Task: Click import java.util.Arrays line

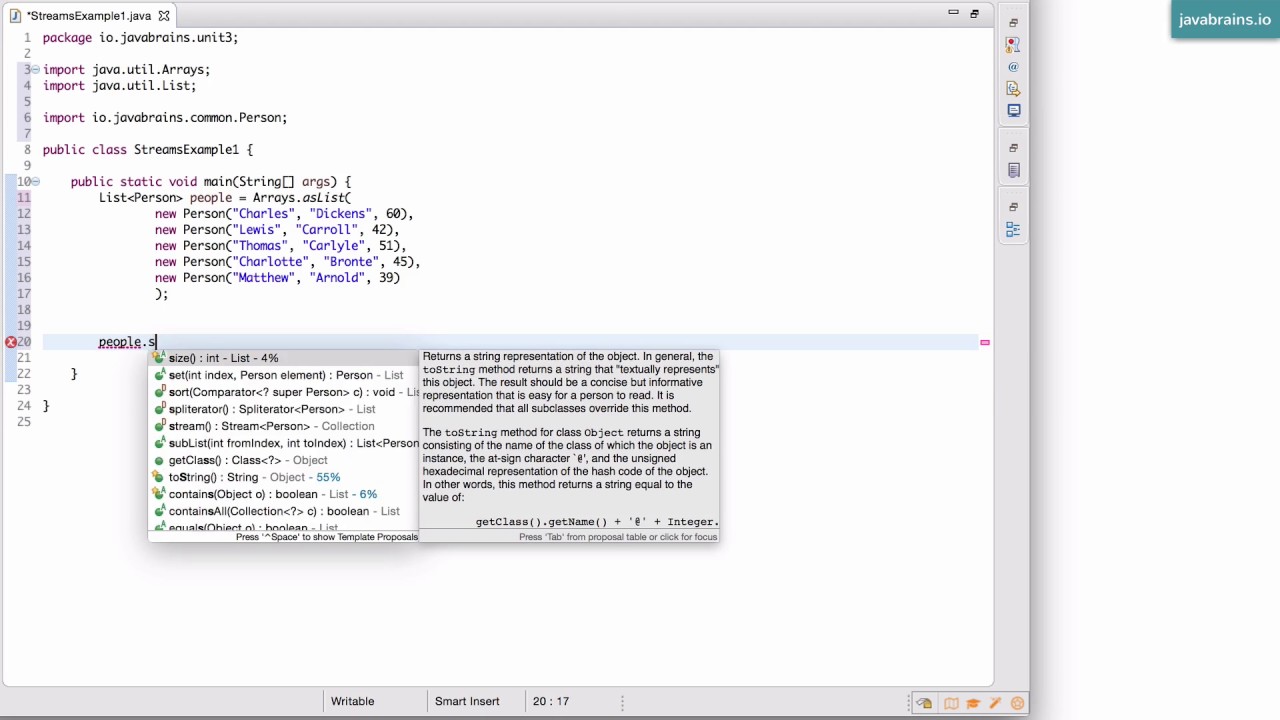Action: (x=126, y=70)
